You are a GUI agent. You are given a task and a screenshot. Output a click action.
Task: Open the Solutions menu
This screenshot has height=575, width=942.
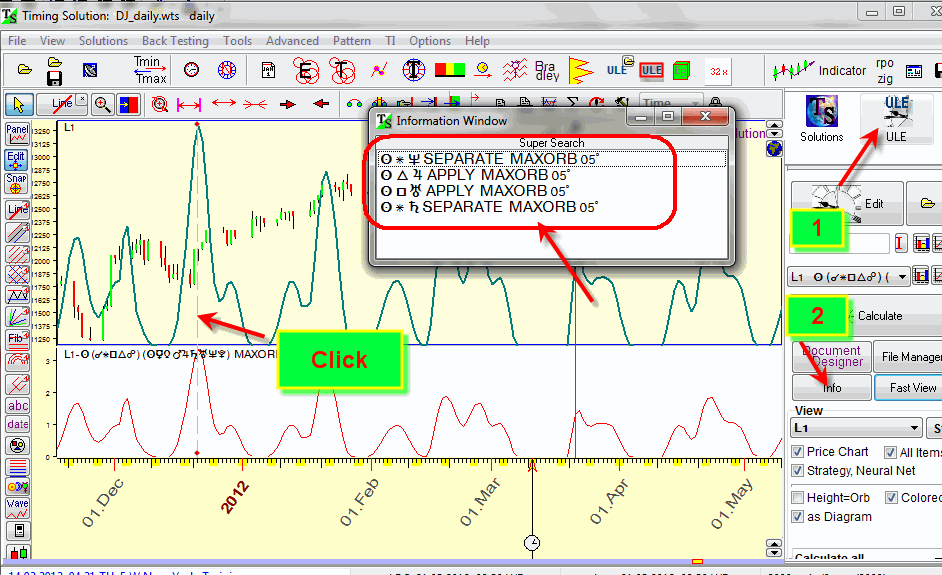[103, 41]
